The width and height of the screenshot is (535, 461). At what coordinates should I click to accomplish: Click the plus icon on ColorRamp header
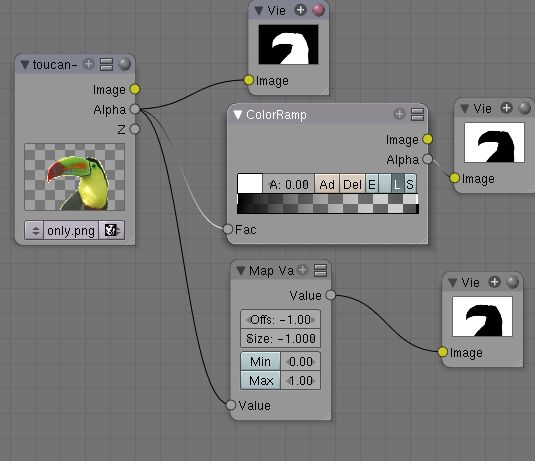(x=399, y=114)
